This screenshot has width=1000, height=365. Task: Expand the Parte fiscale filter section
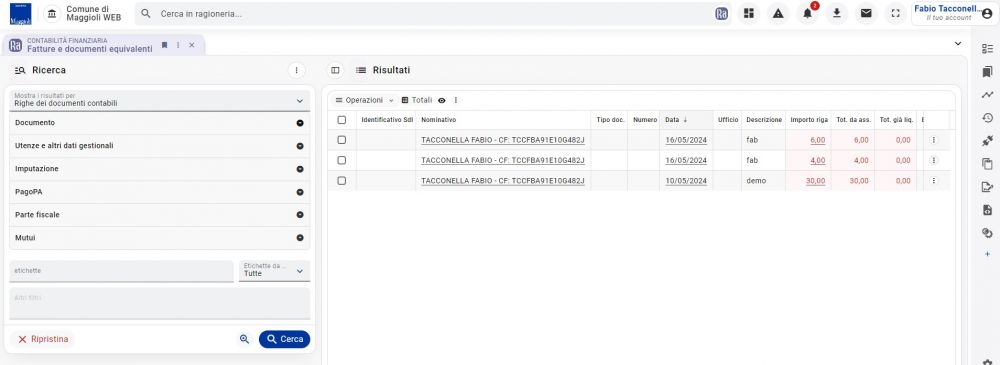click(x=159, y=215)
